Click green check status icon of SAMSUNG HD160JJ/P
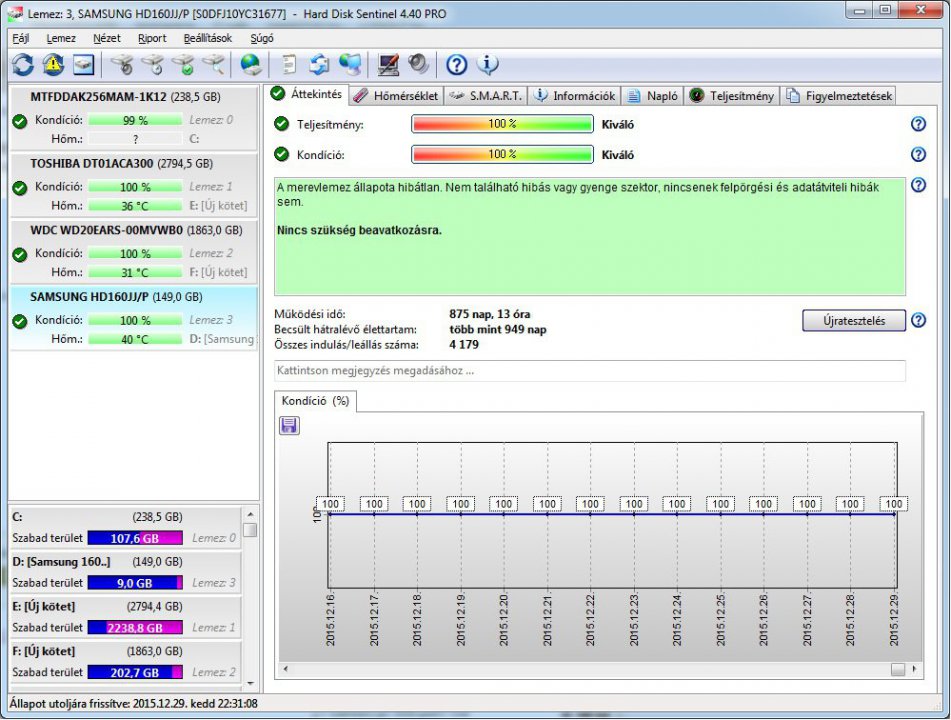Viewport: 951px width, 720px height. (x=19, y=321)
